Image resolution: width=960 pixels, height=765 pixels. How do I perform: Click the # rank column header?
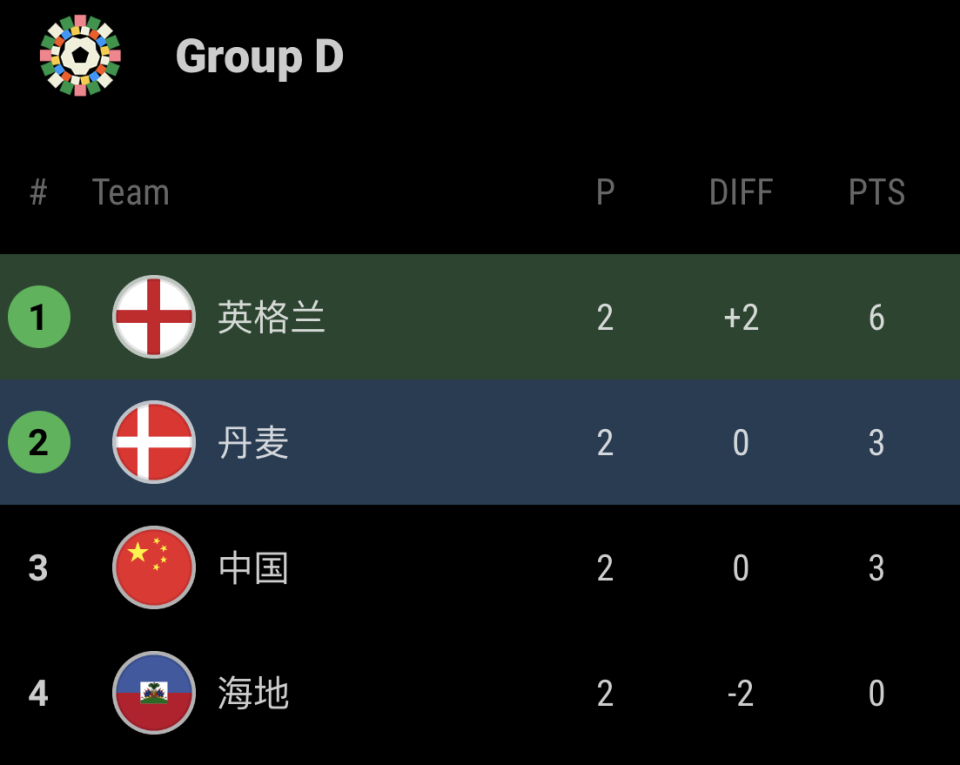coord(39,192)
